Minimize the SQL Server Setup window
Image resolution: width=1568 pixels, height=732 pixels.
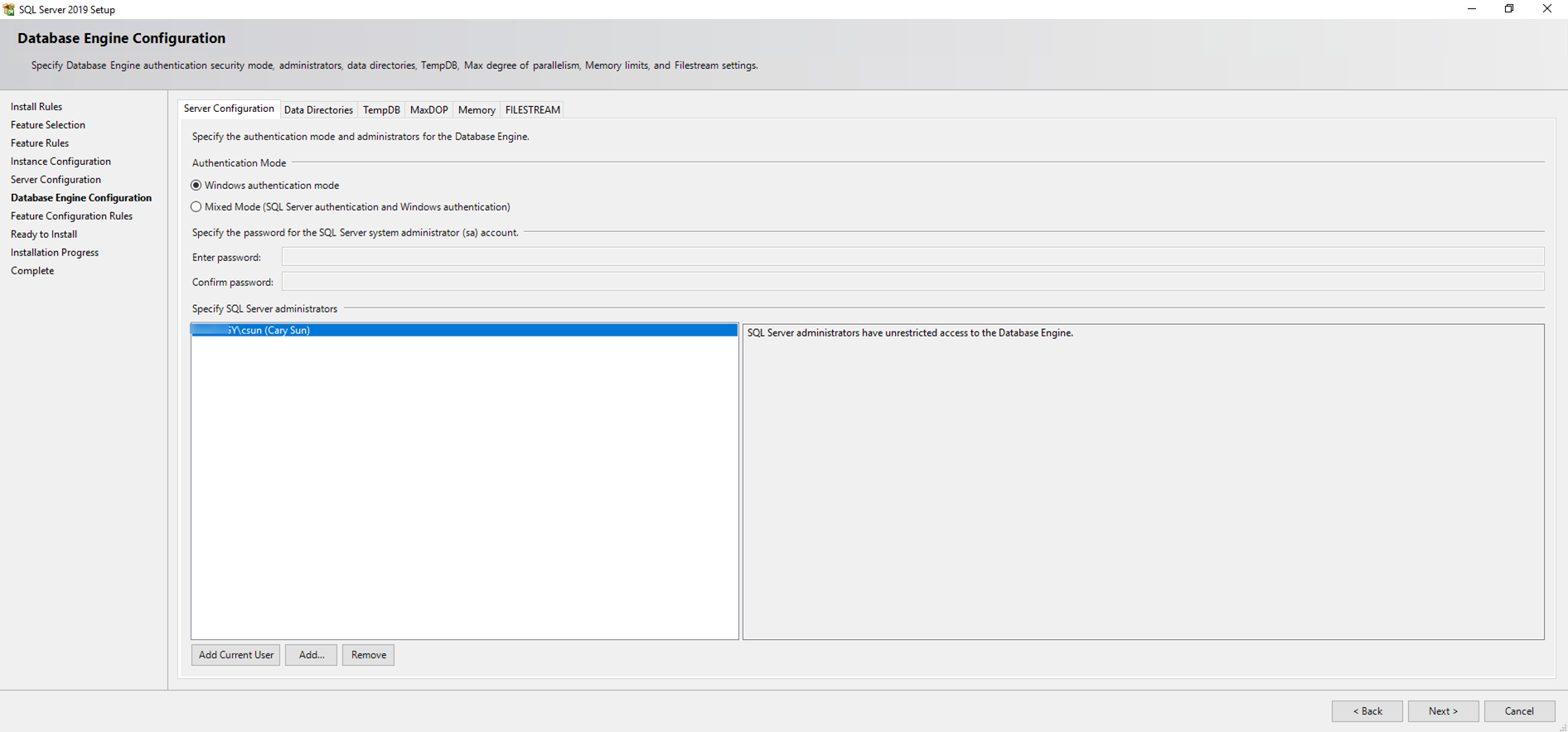point(1472,9)
